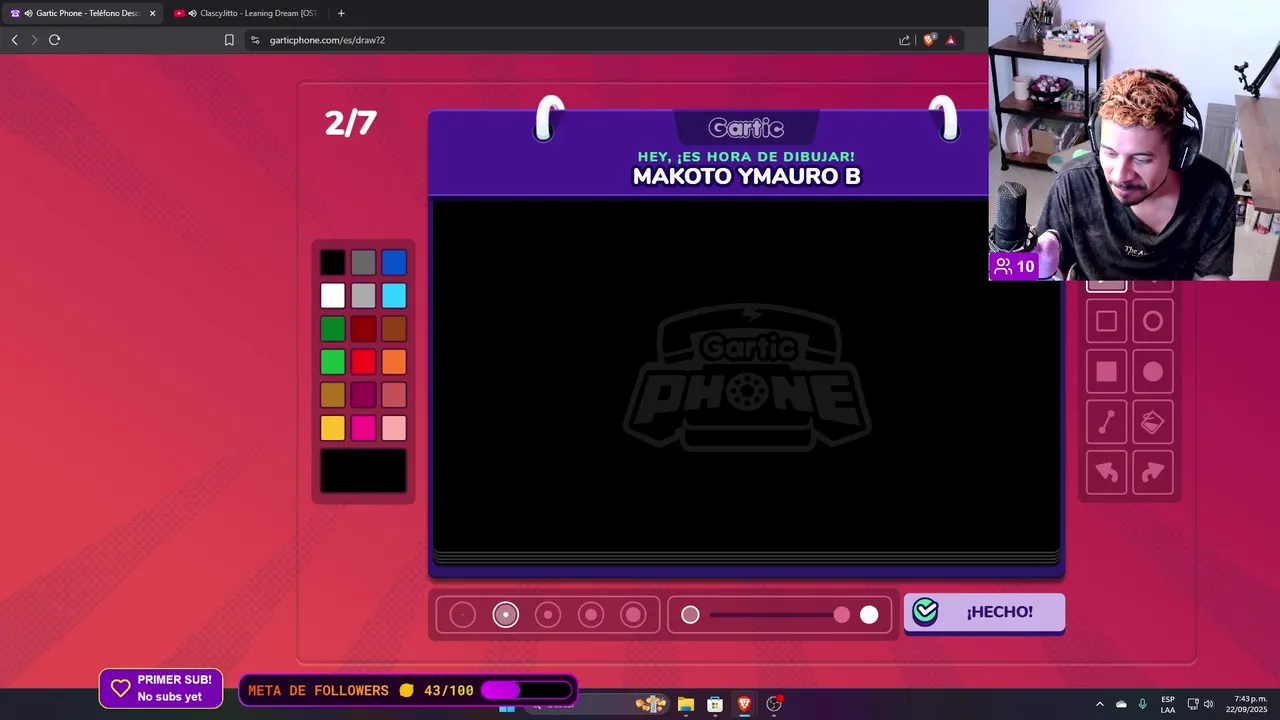Viewport: 1280px width, 720px height.
Task: Show hidden system tray icons
Action: click(x=1099, y=704)
